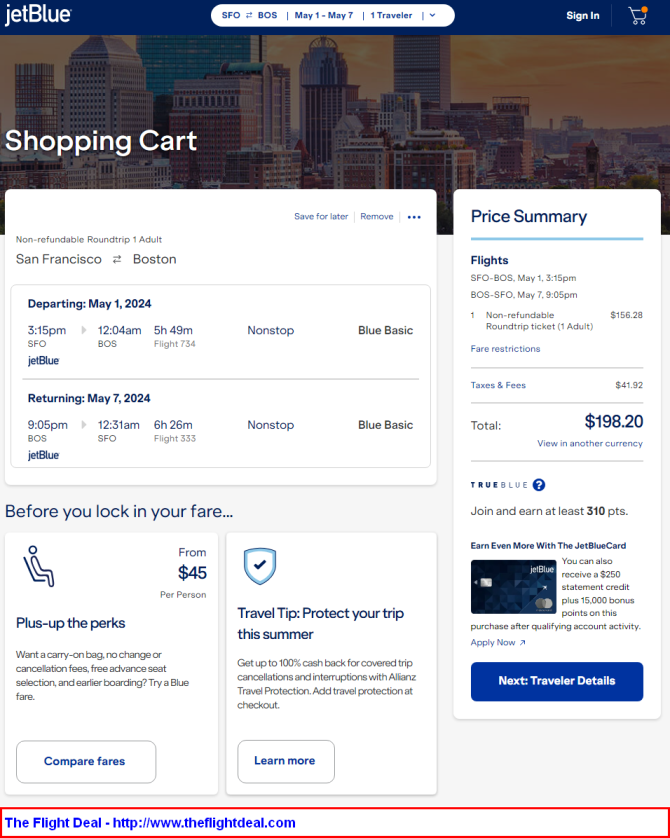Expand the trip search summary chevron

point(433,15)
